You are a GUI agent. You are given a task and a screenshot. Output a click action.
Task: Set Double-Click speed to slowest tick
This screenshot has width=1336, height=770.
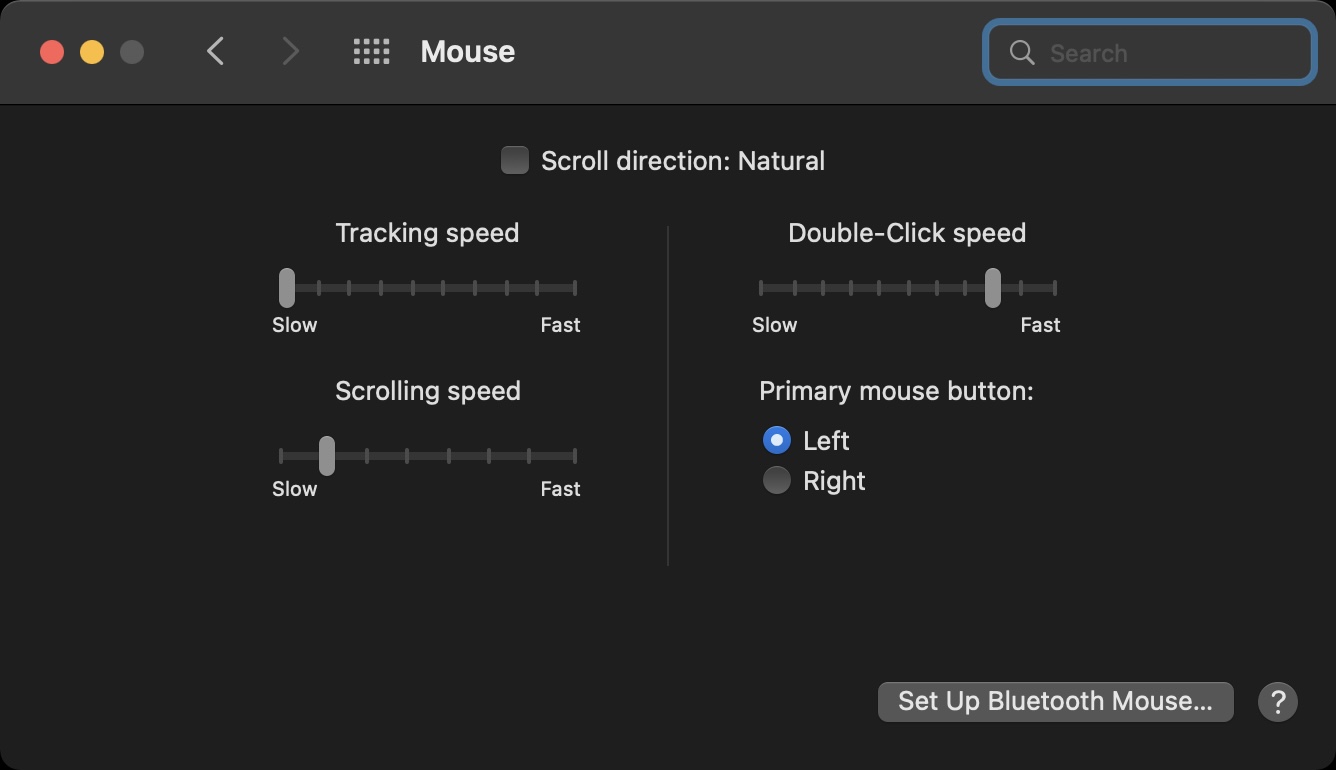761,288
